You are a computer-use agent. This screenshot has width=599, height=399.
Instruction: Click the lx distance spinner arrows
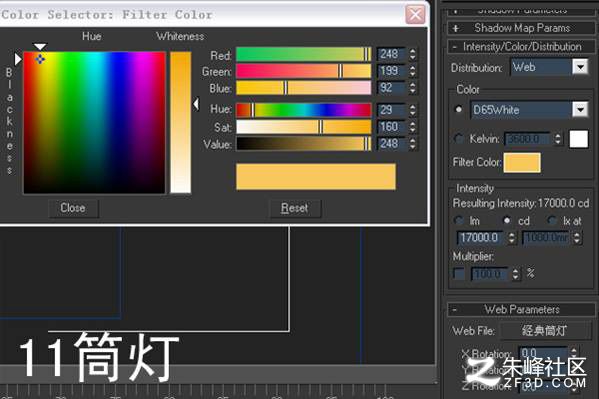[577, 238]
